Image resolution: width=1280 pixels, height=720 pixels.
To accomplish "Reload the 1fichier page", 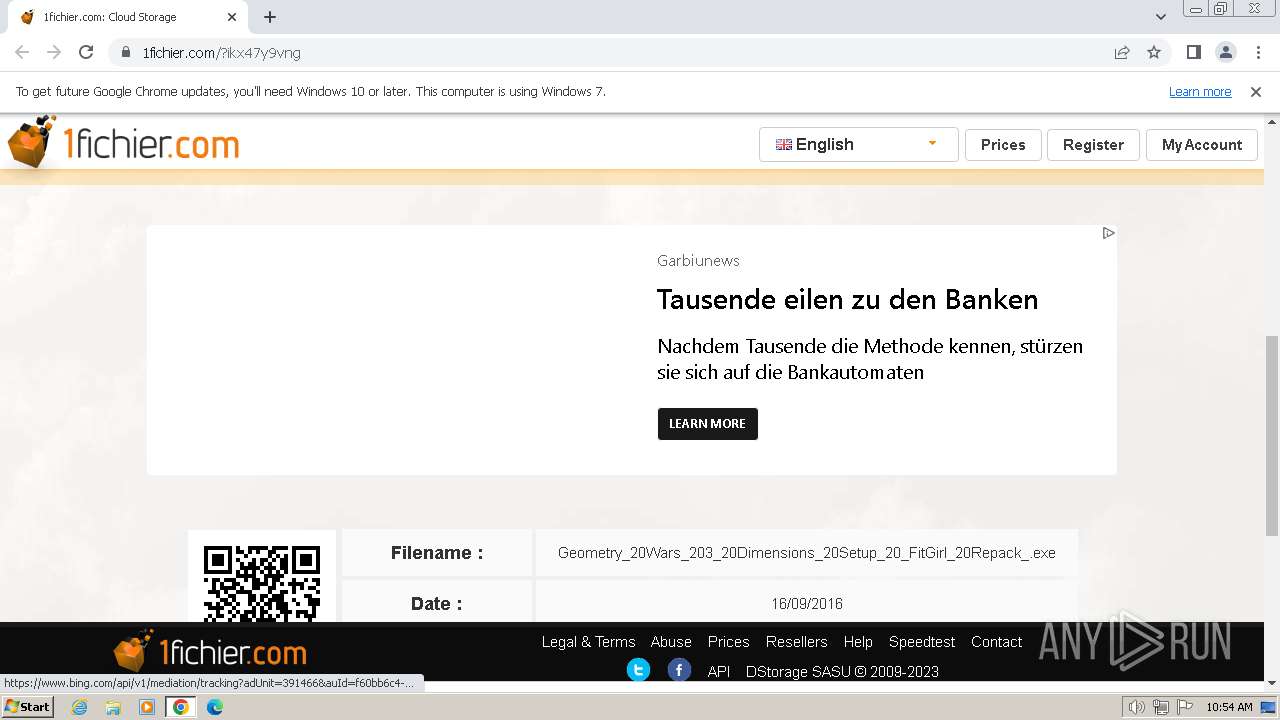I will tap(86, 52).
